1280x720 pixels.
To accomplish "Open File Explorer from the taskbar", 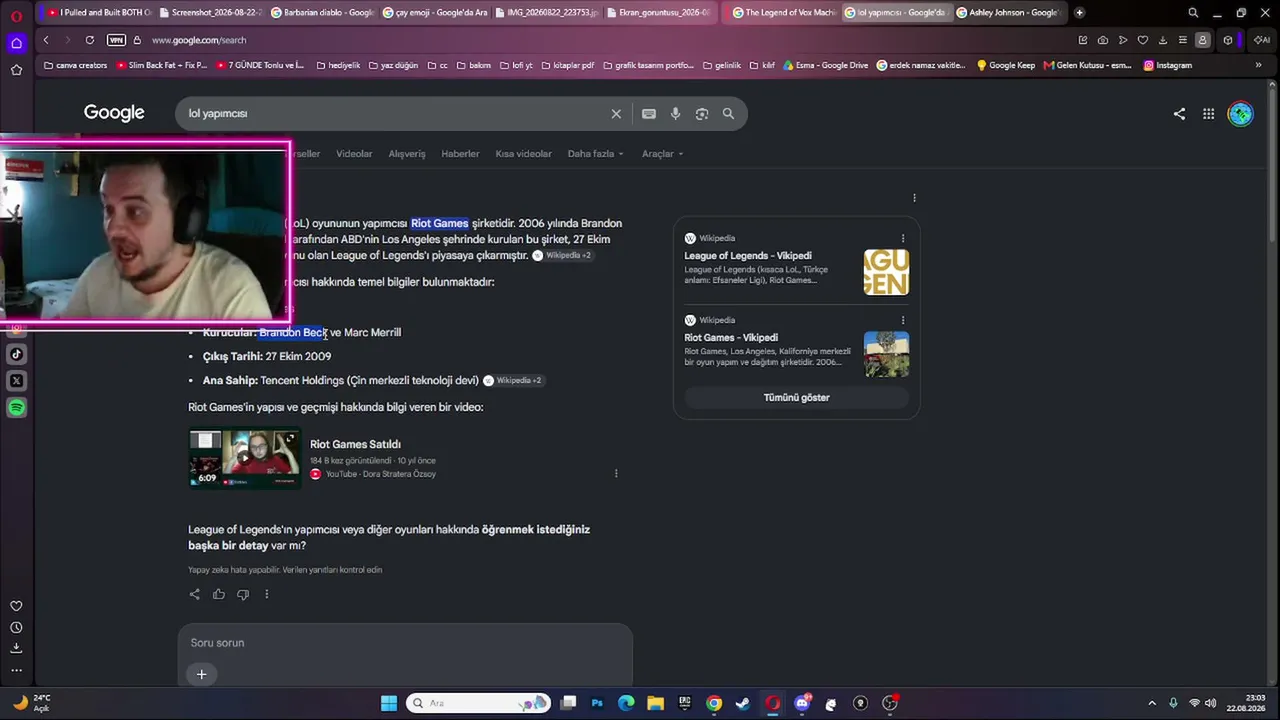I will pyautogui.click(x=655, y=703).
